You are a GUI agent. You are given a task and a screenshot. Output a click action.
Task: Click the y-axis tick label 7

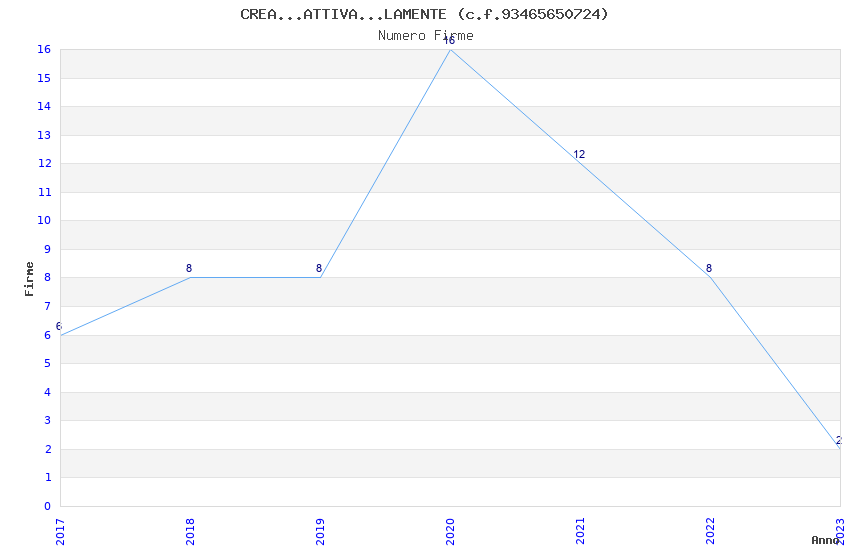[48, 307]
